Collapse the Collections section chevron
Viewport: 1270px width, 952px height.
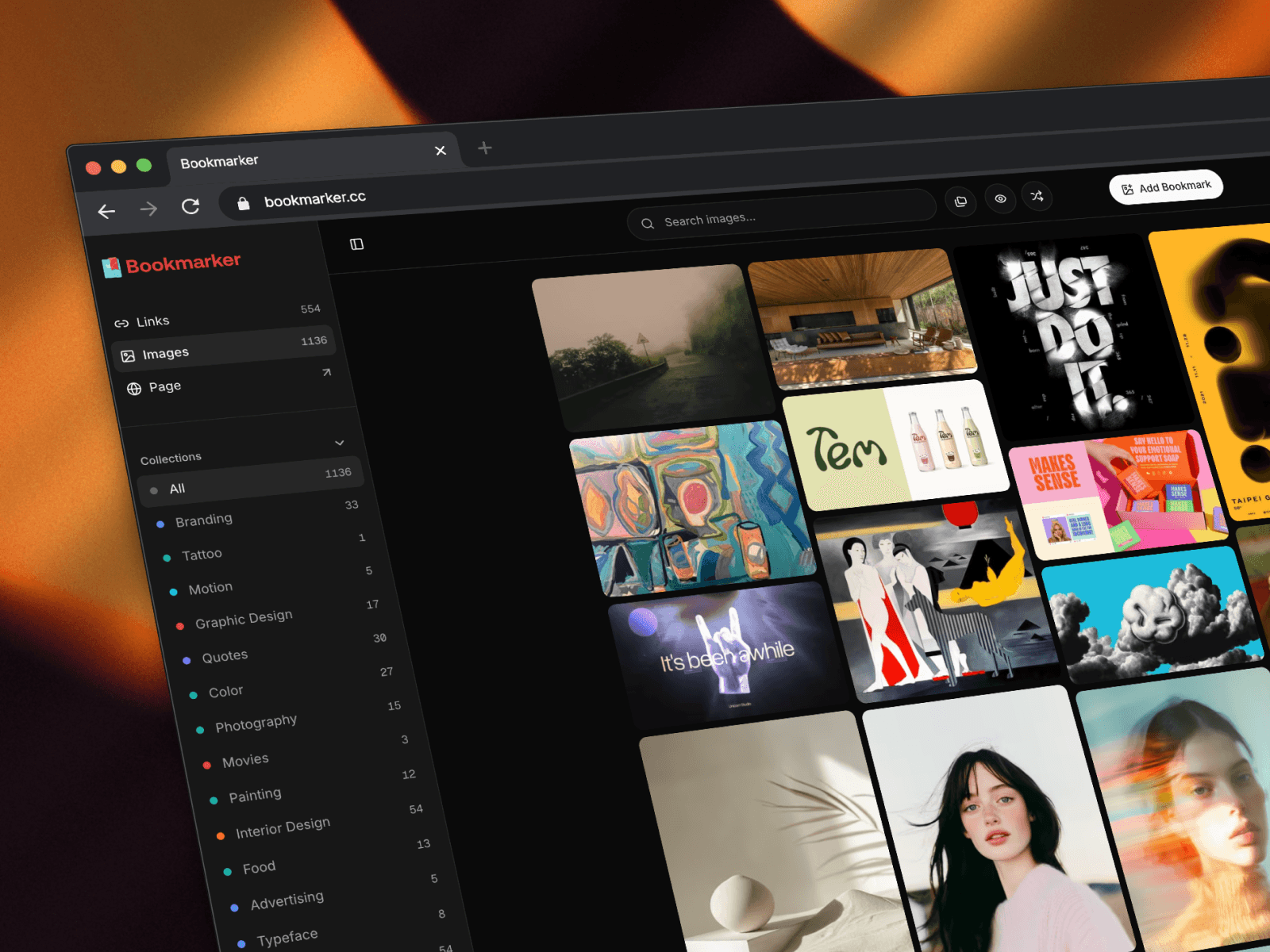click(340, 443)
